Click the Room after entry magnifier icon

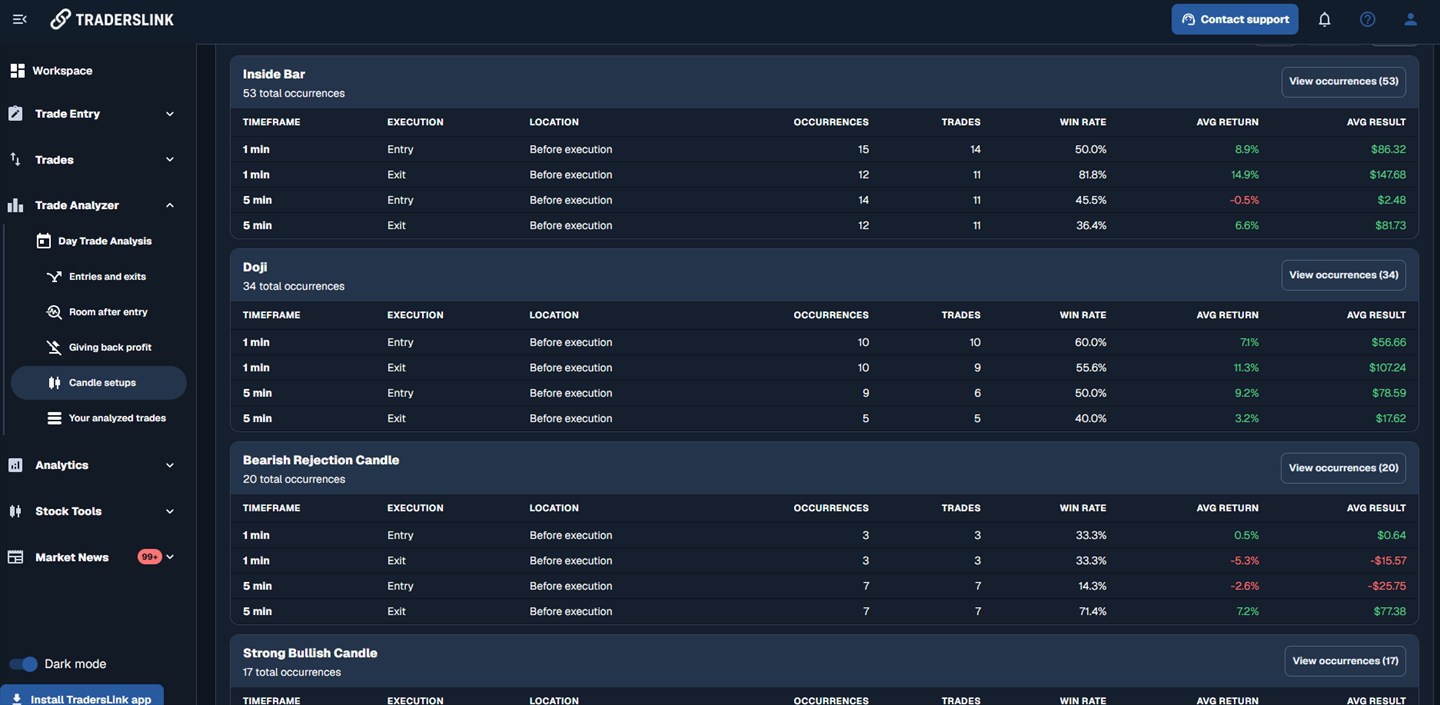pyautogui.click(x=54, y=312)
